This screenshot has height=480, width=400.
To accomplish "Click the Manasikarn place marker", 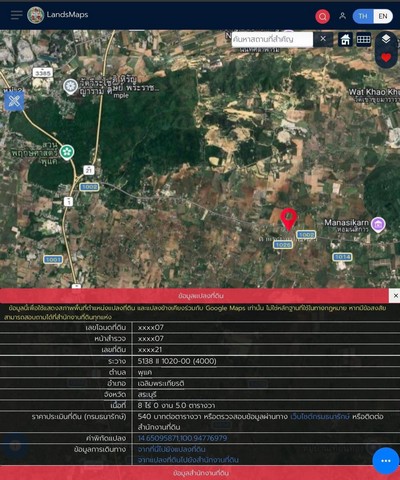I will click(378, 224).
